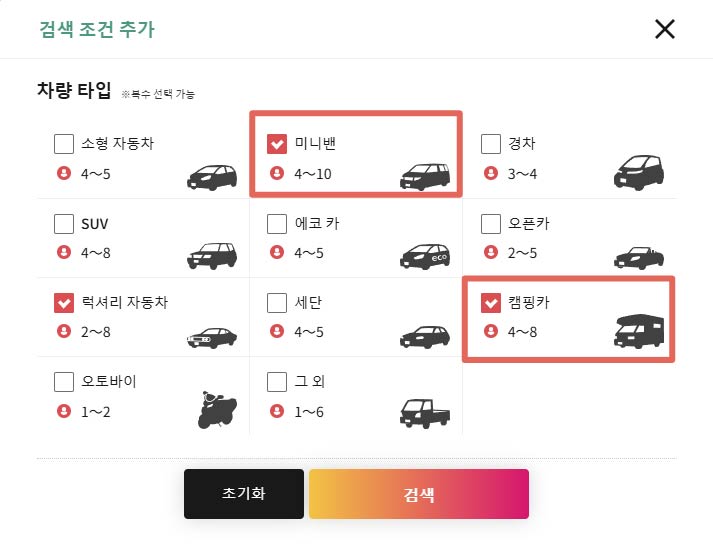Click the luxury car silhouette icon
Screen dimensions: 713x557
coord(212,338)
